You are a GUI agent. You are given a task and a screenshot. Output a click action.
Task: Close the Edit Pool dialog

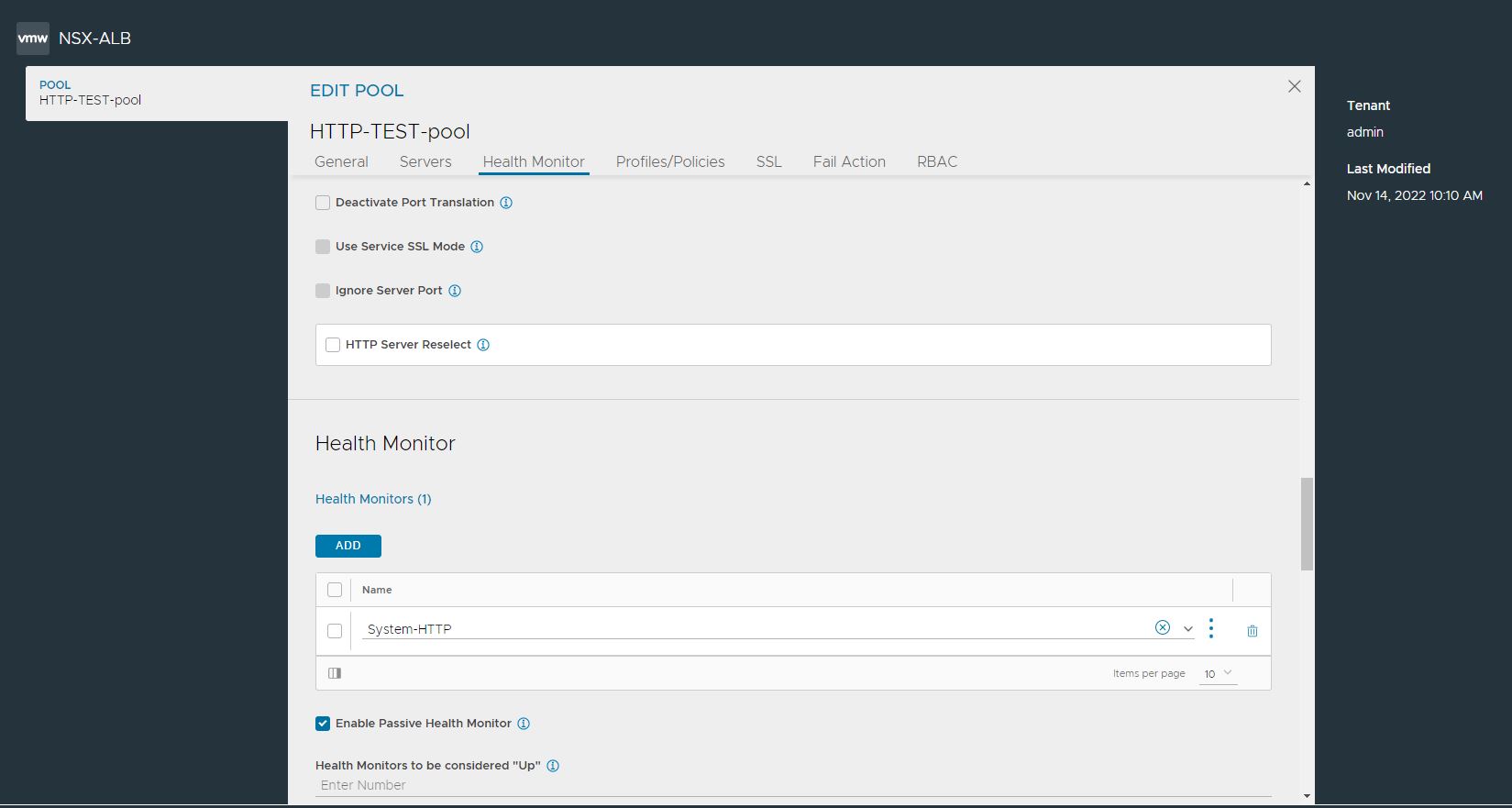coord(1294,86)
